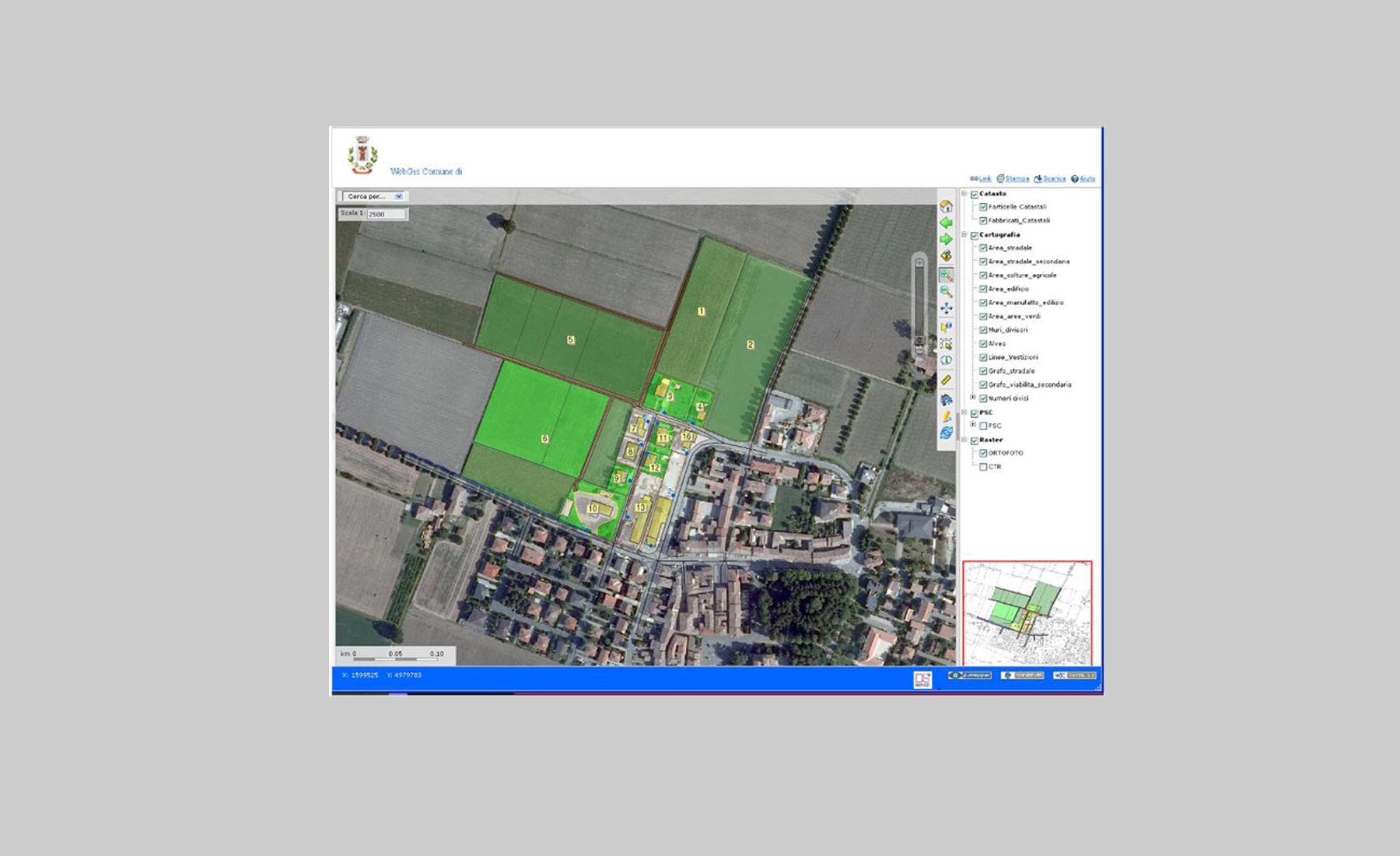Open the Stampa print link

coord(1017,179)
